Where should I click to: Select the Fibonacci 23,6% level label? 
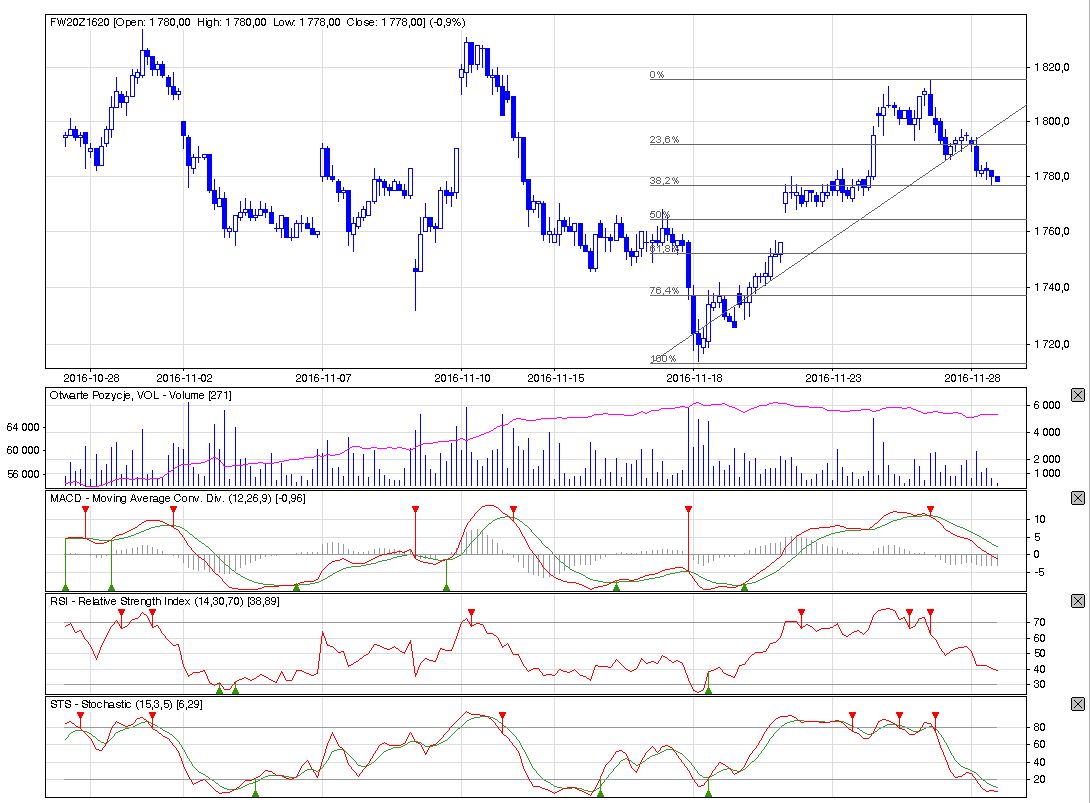[664, 140]
